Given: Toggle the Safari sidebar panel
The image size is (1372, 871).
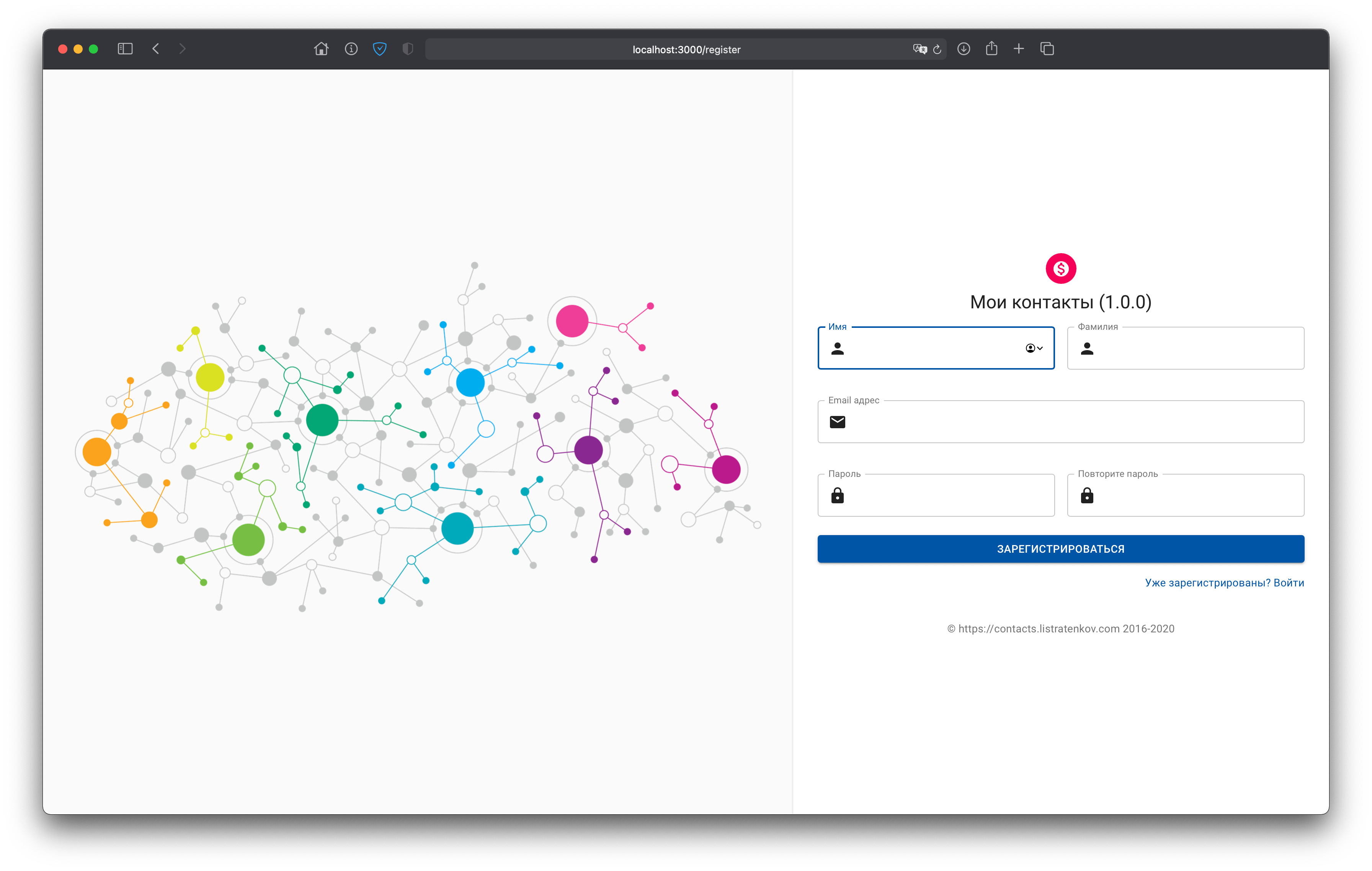Looking at the screenshot, I should 125,49.
